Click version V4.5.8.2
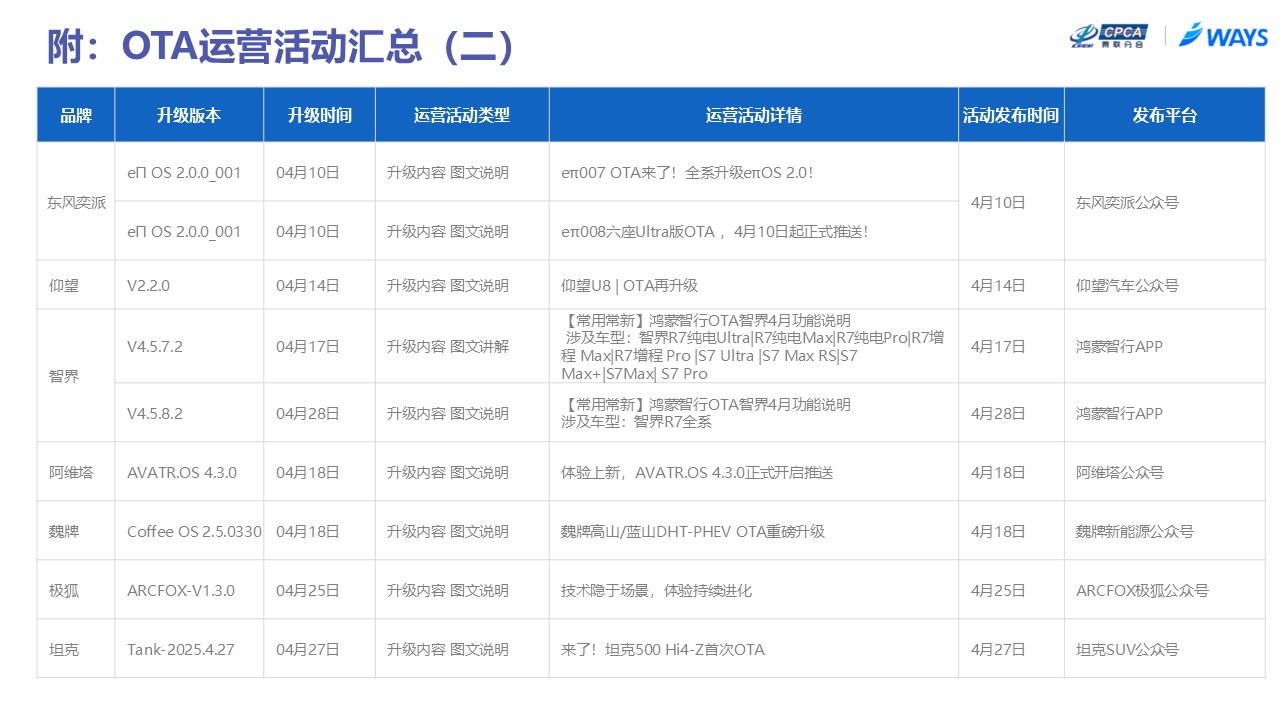The height and width of the screenshot is (720, 1280). [155, 413]
